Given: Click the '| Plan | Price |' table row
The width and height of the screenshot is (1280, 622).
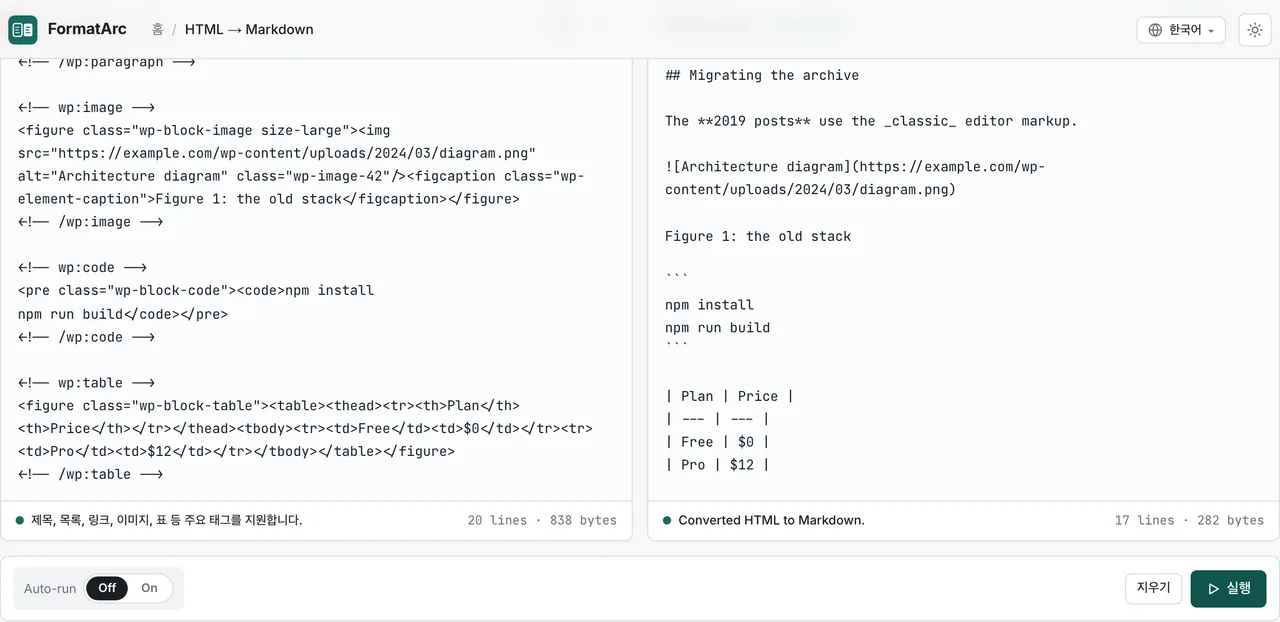Looking at the screenshot, I should (729, 396).
